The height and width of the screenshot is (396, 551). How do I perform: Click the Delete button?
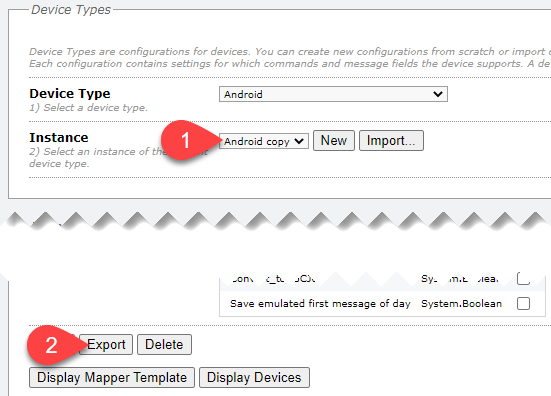pyautogui.click(x=164, y=344)
